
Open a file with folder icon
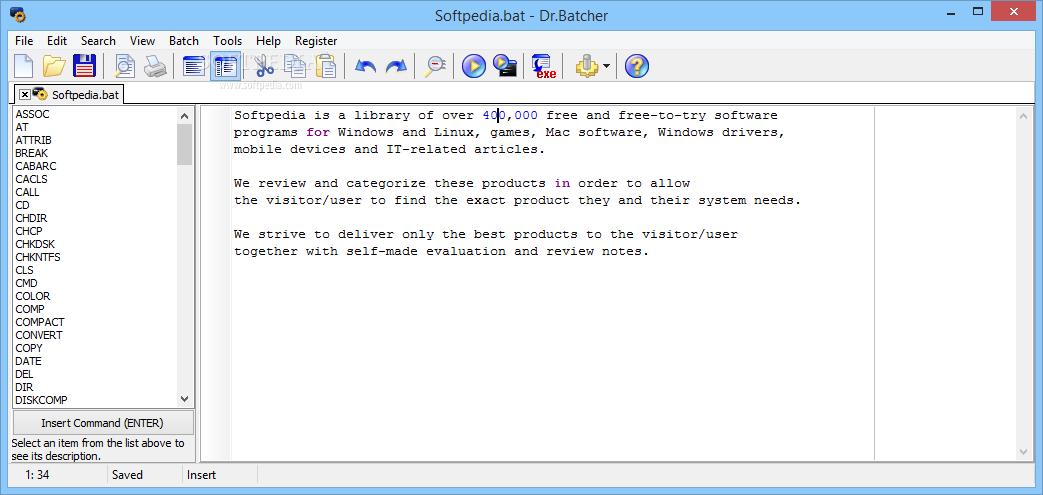54,66
